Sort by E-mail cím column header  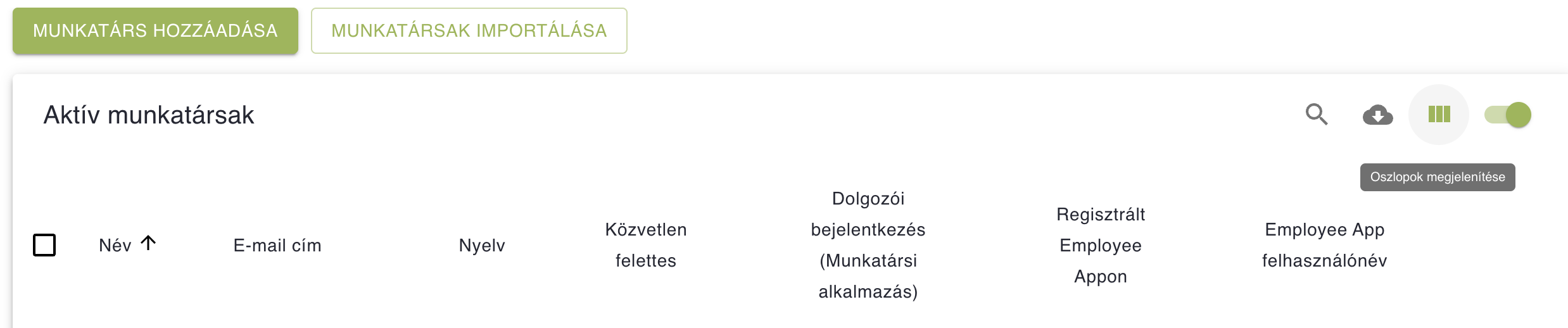(277, 246)
